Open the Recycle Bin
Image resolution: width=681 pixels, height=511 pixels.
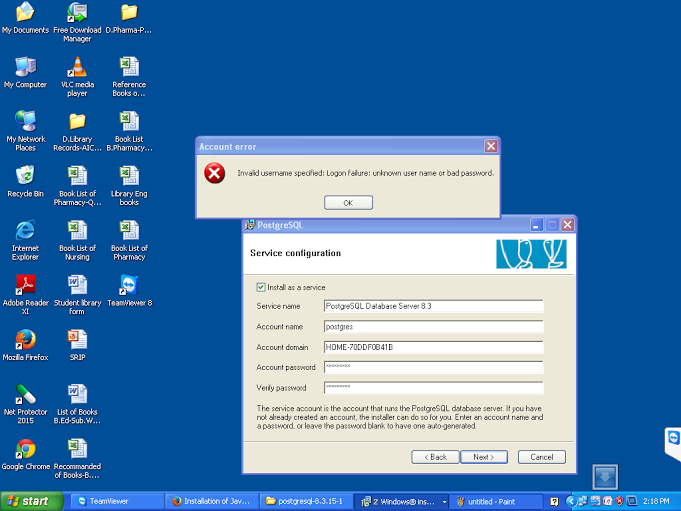pyautogui.click(x=25, y=177)
